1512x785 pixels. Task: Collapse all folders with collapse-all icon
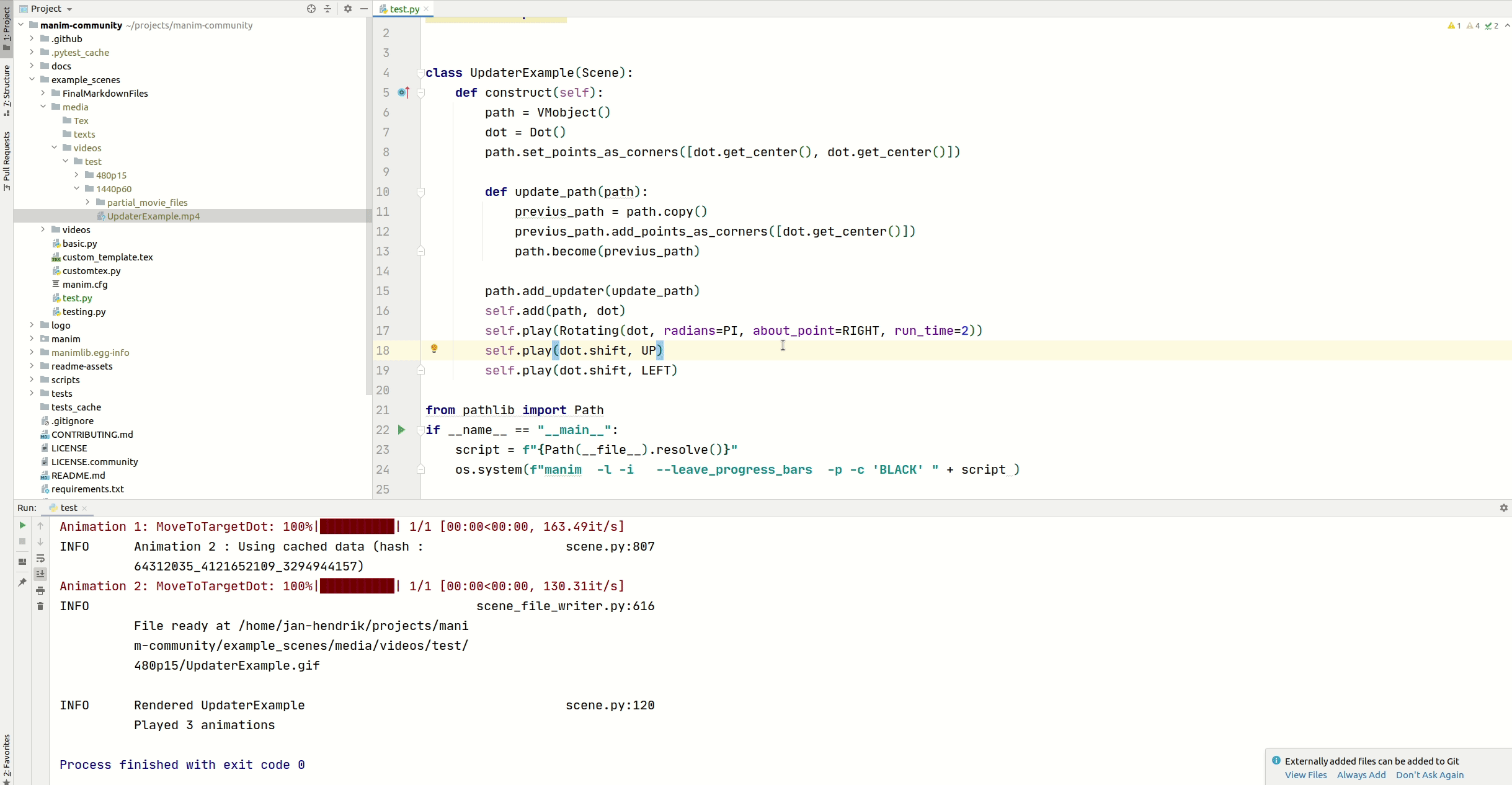327,9
